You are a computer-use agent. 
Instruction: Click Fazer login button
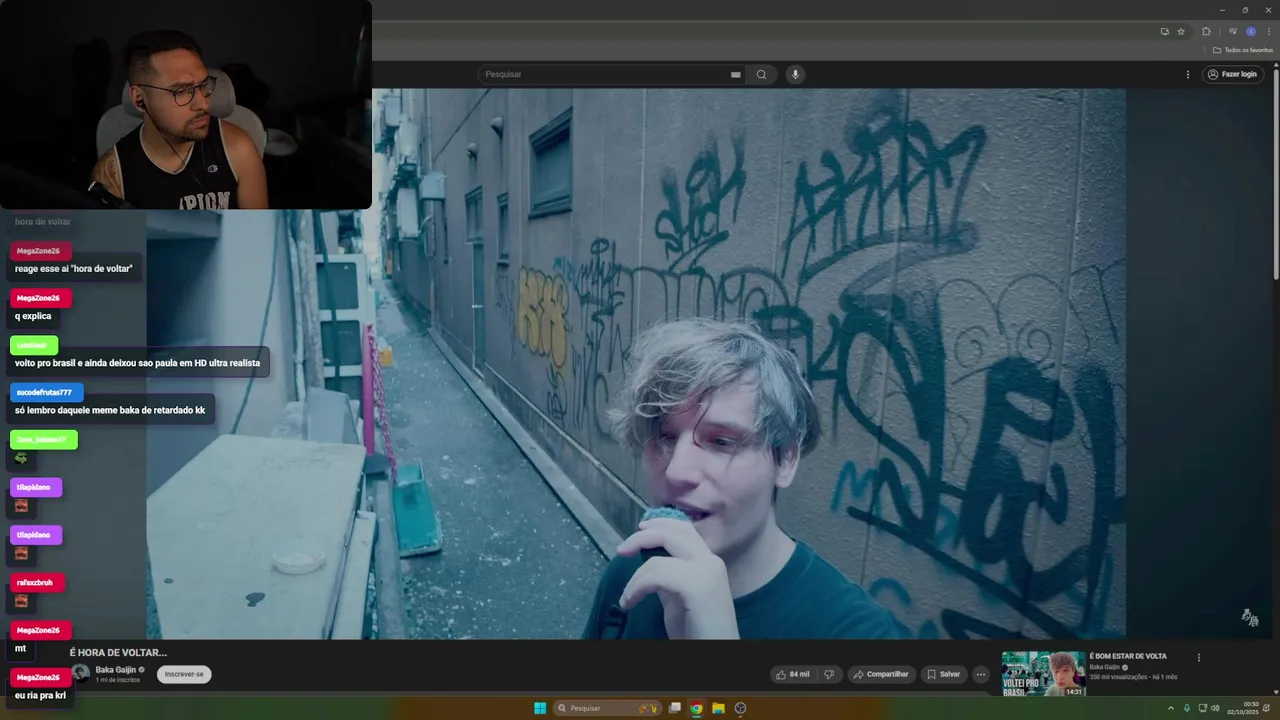point(1233,74)
